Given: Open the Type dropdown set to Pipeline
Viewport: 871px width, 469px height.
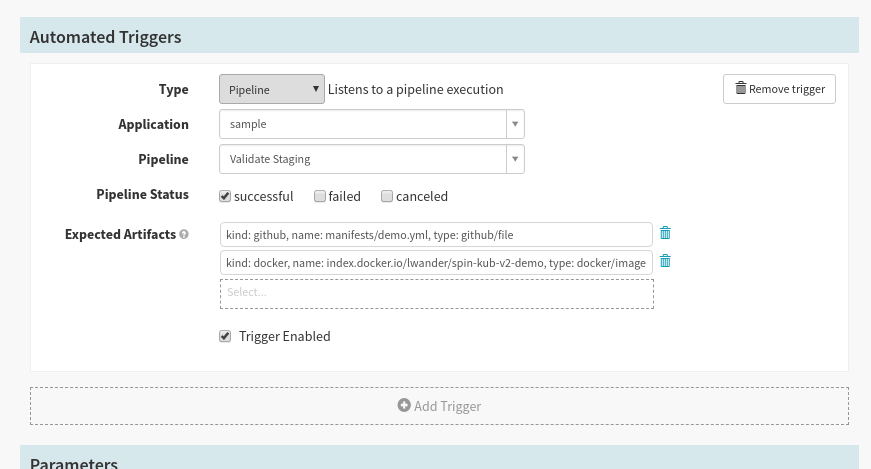Looking at the screenshot, I should point(271,89).
